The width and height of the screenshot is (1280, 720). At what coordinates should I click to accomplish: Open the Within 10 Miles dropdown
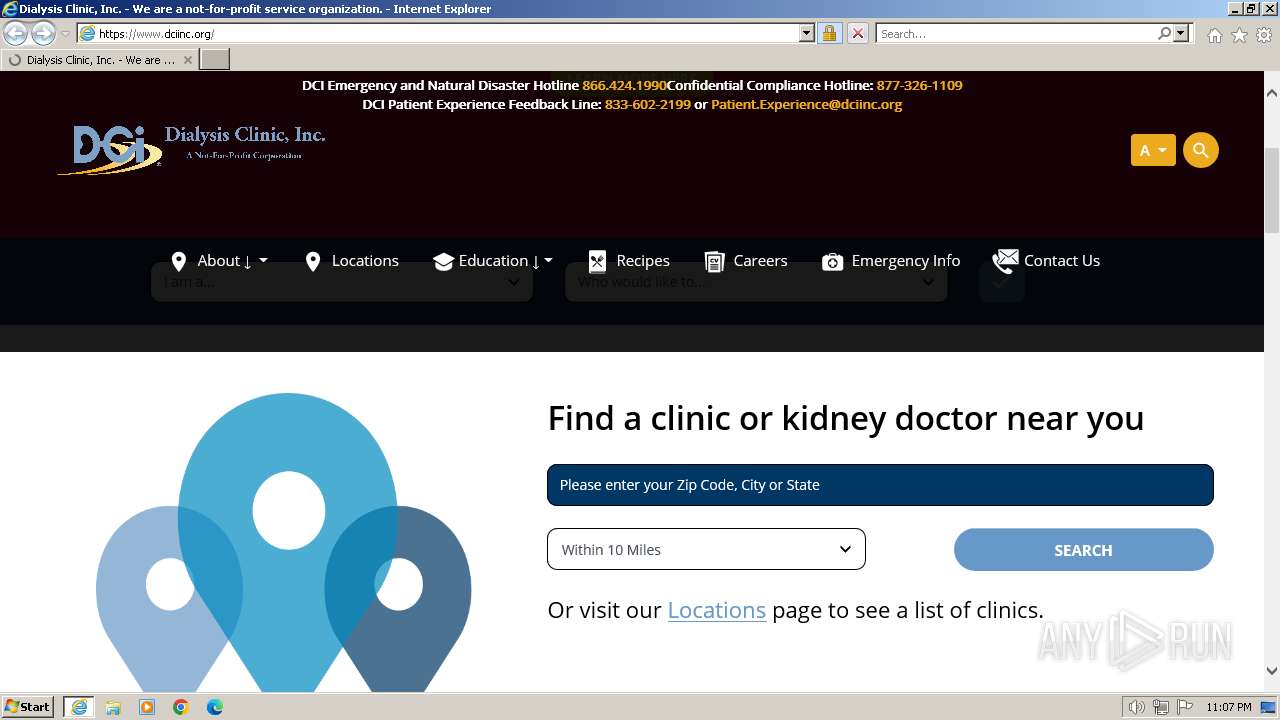click(x=706, y=549)
